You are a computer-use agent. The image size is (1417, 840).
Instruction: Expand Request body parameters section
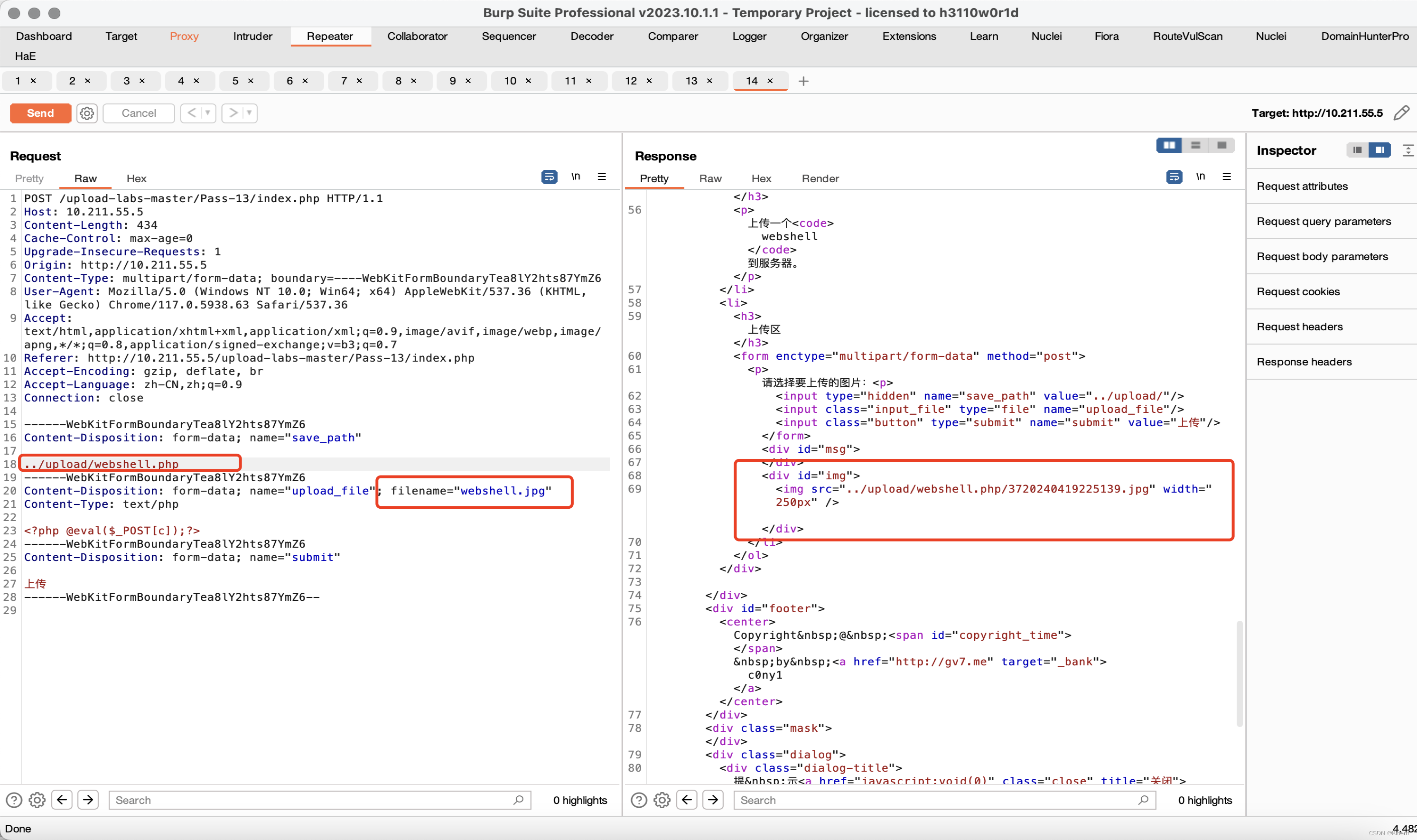(x=1322, y=256)
